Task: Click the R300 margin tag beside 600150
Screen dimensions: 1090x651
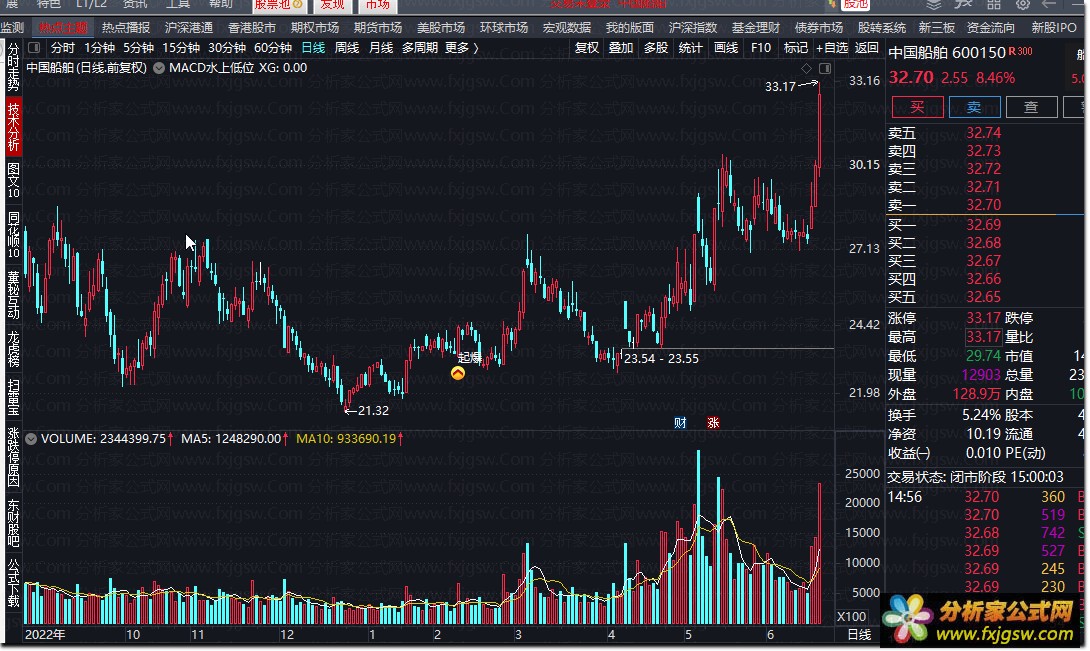Action: (x=1020, y=51)
